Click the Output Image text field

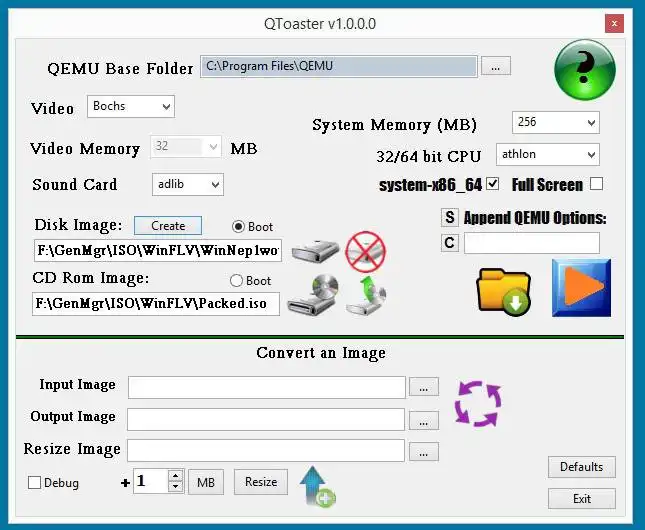click(266, 419)
